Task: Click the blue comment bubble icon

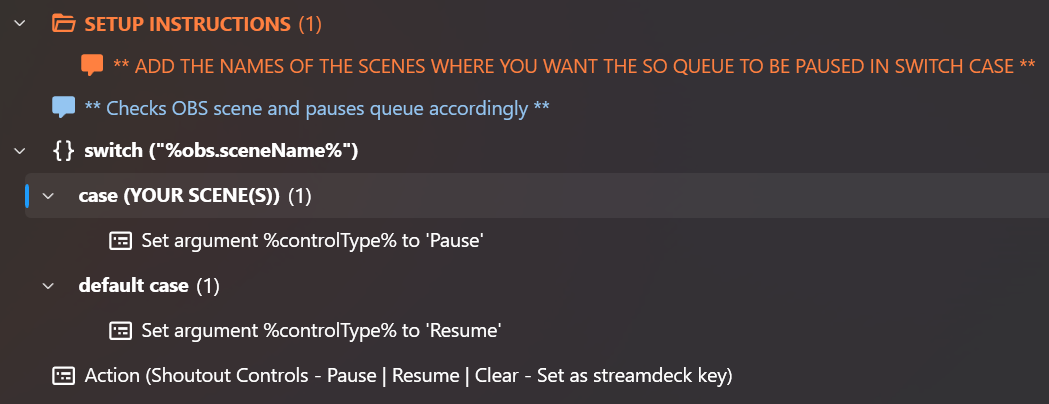Action: click(63, 107)
